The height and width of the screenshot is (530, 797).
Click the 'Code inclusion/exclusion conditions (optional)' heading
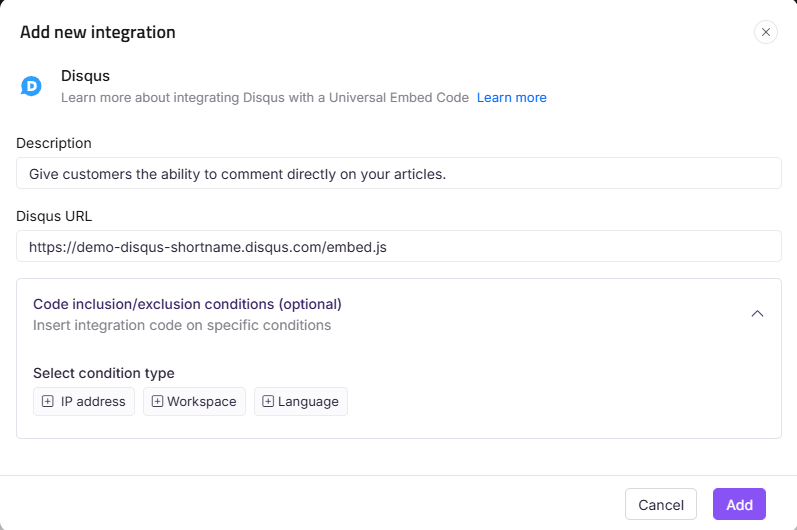pyautogui.click(x=187, y=304)
